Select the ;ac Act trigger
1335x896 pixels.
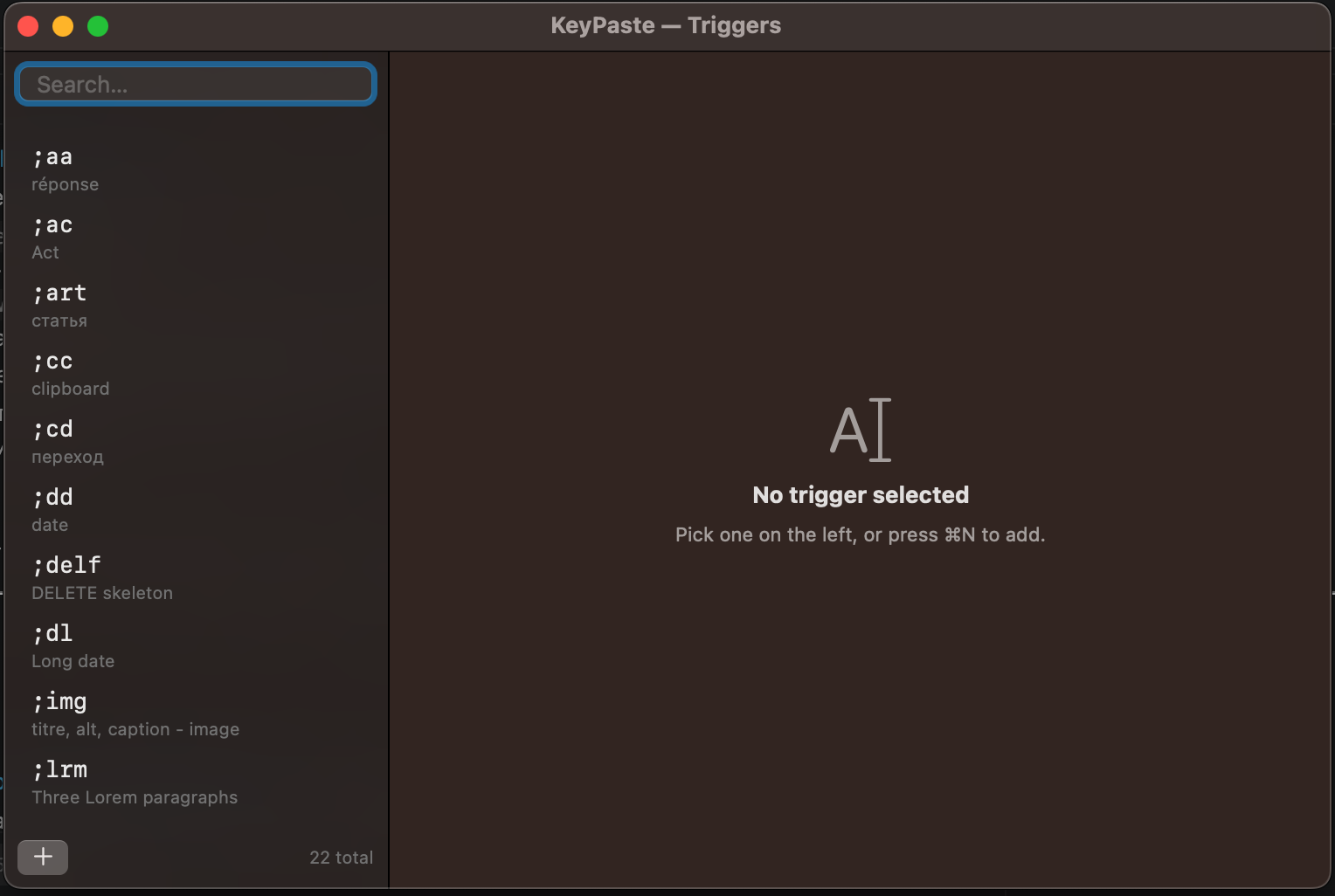[196, 238]
